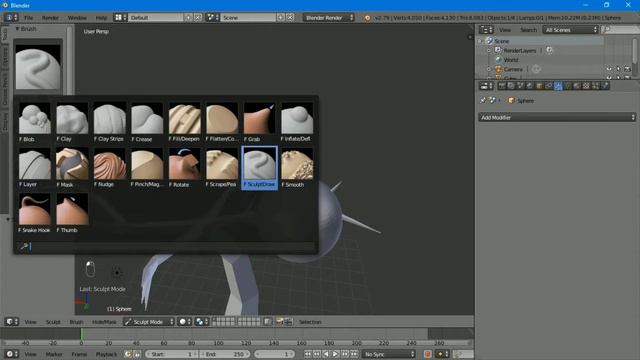Choose the Crease brush
The image size is (640, 360).
click(x=147, y=122)
